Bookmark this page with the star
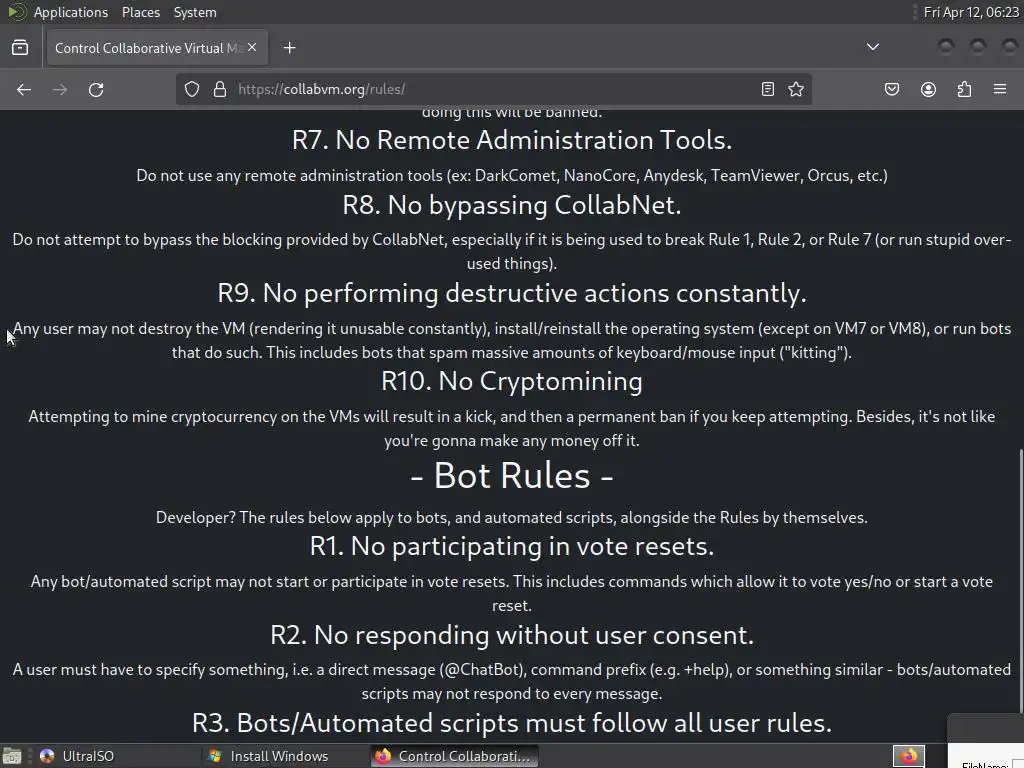1024x768 pixels. coord(795,89)
